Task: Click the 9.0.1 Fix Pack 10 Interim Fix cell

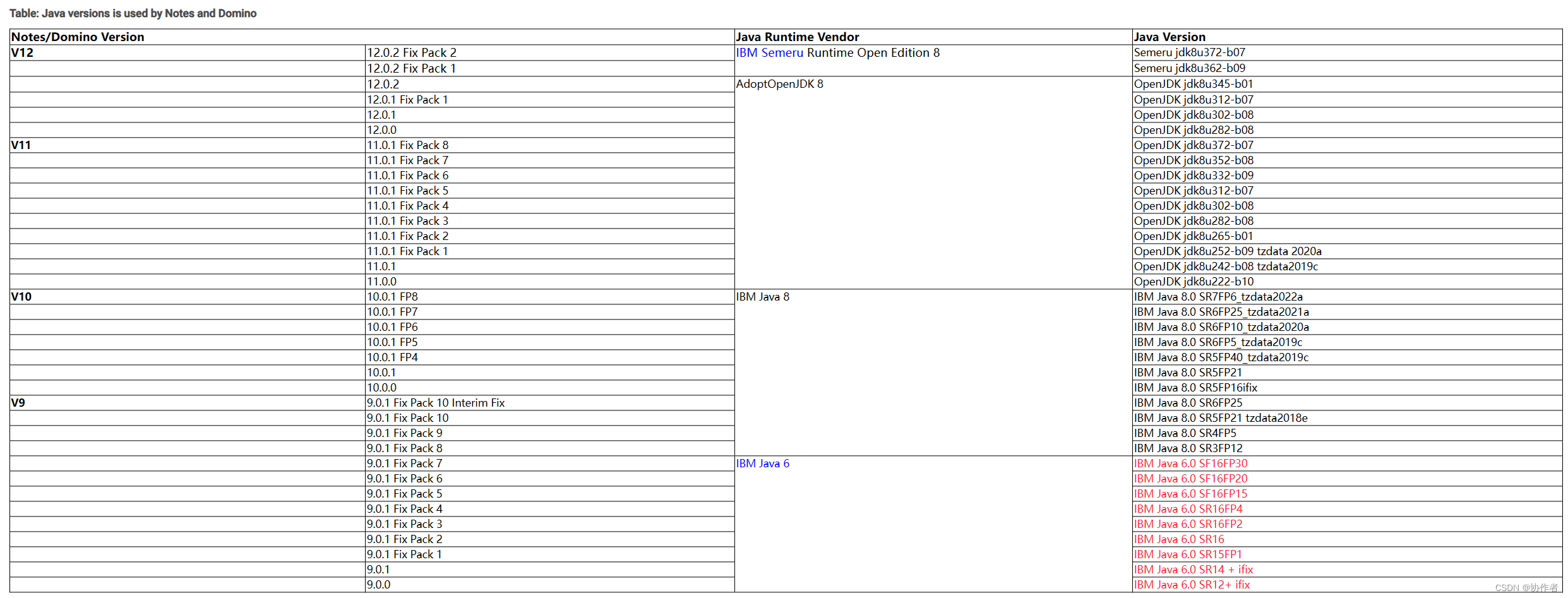Action: click(x=550, y=403)
